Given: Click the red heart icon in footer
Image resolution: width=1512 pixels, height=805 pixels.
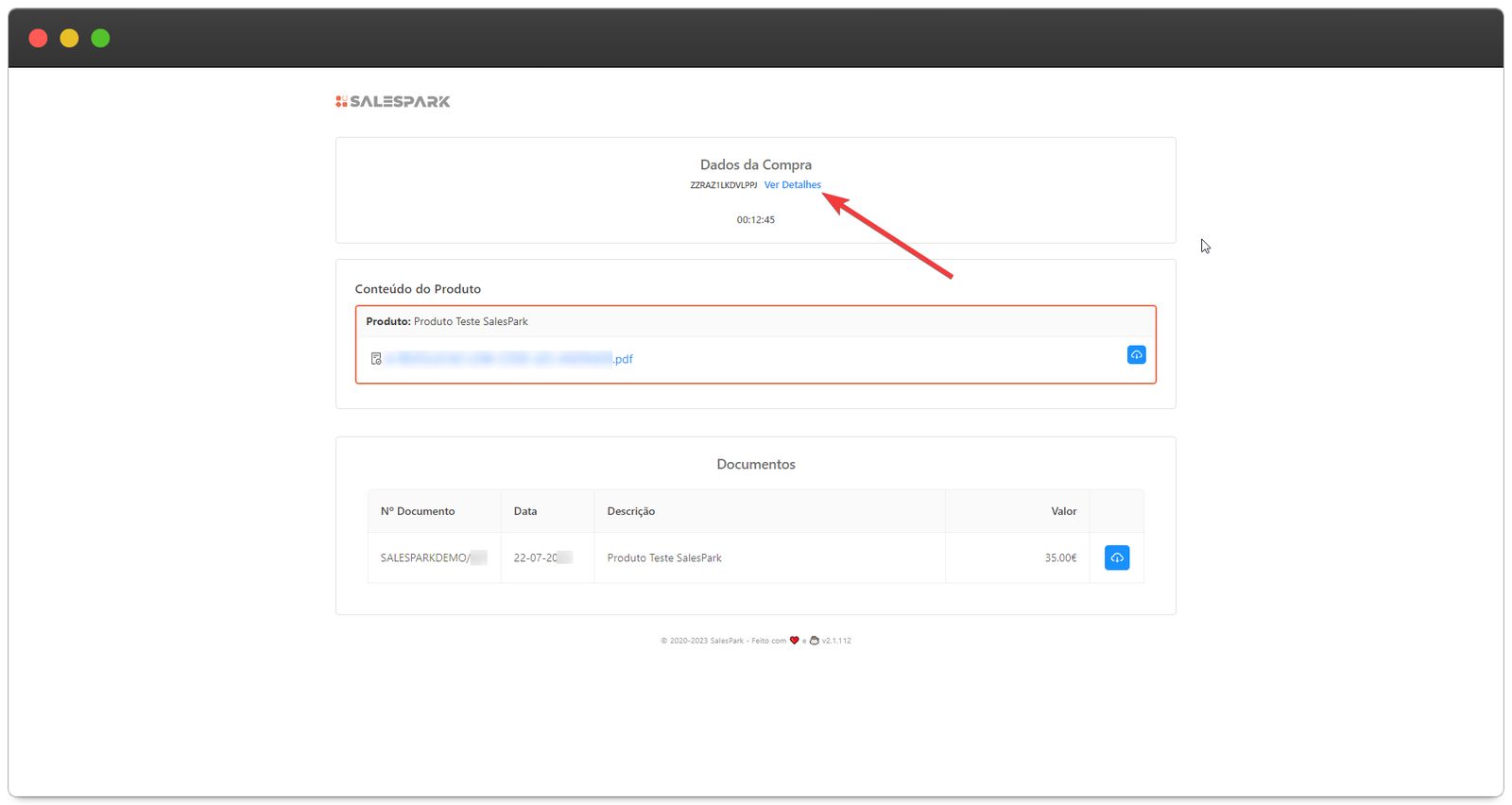Looking at the screenshot, I should tap(794, 641).
